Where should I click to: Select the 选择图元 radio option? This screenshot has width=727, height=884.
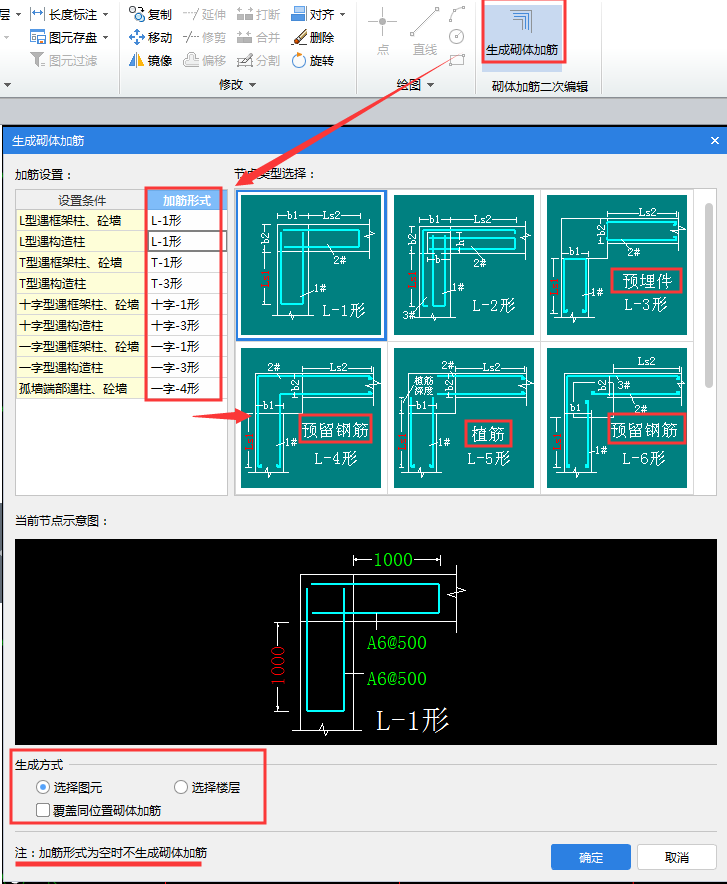pyautogui.click(x=43, y=787)
